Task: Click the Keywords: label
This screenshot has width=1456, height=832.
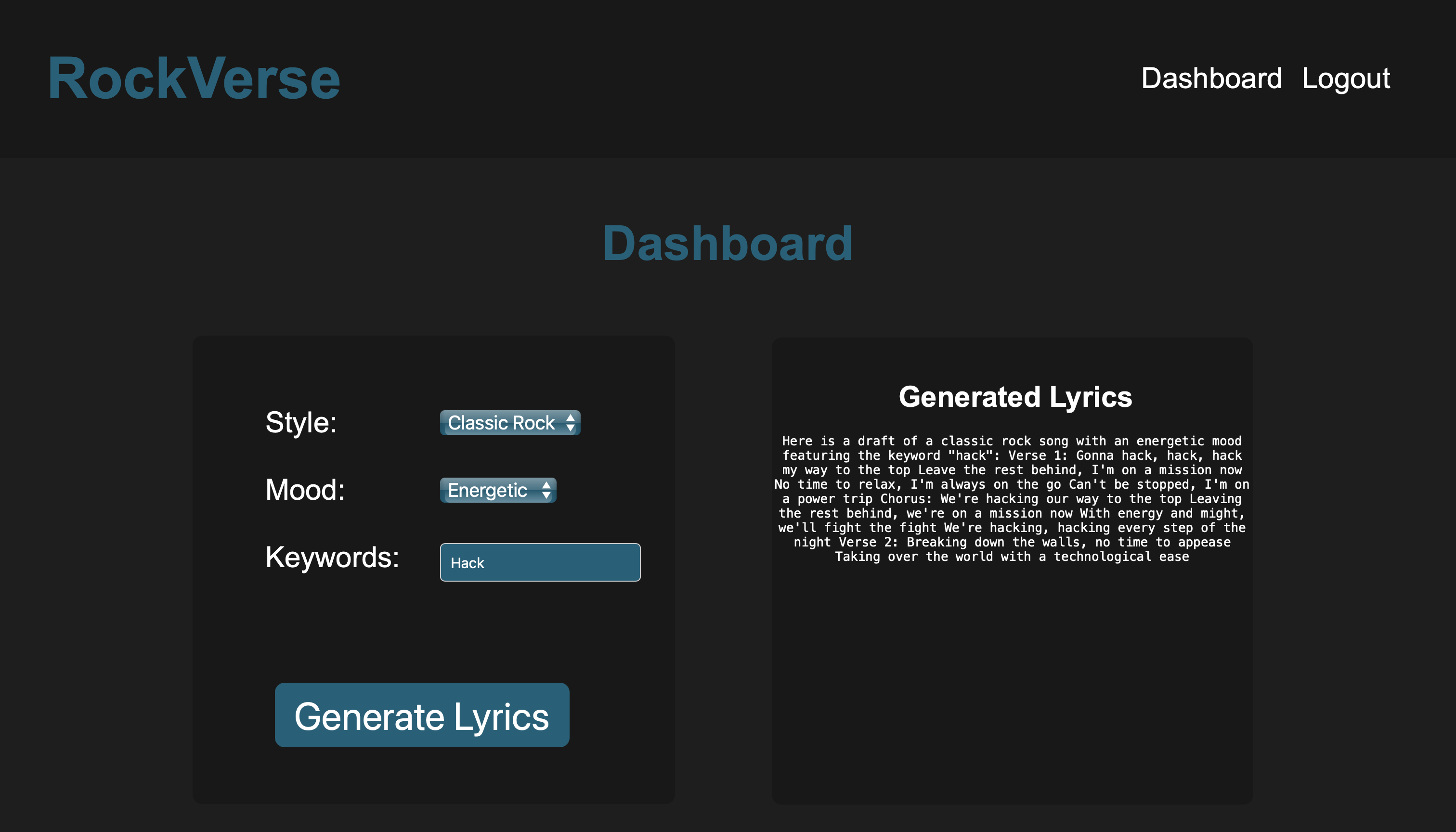Action: (332, 557)
